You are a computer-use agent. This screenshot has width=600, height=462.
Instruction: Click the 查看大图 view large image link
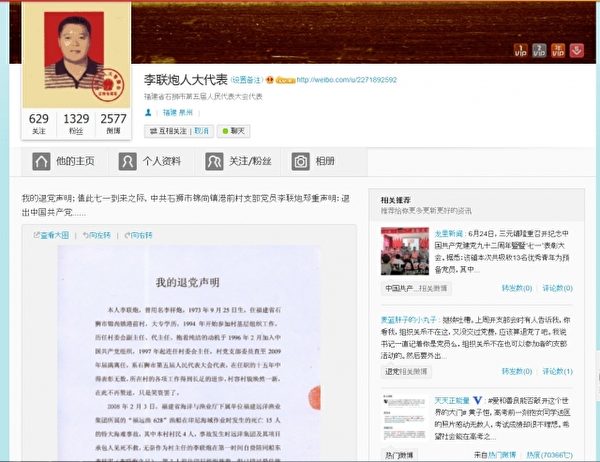pyautogui.click(x=52, y=235)
